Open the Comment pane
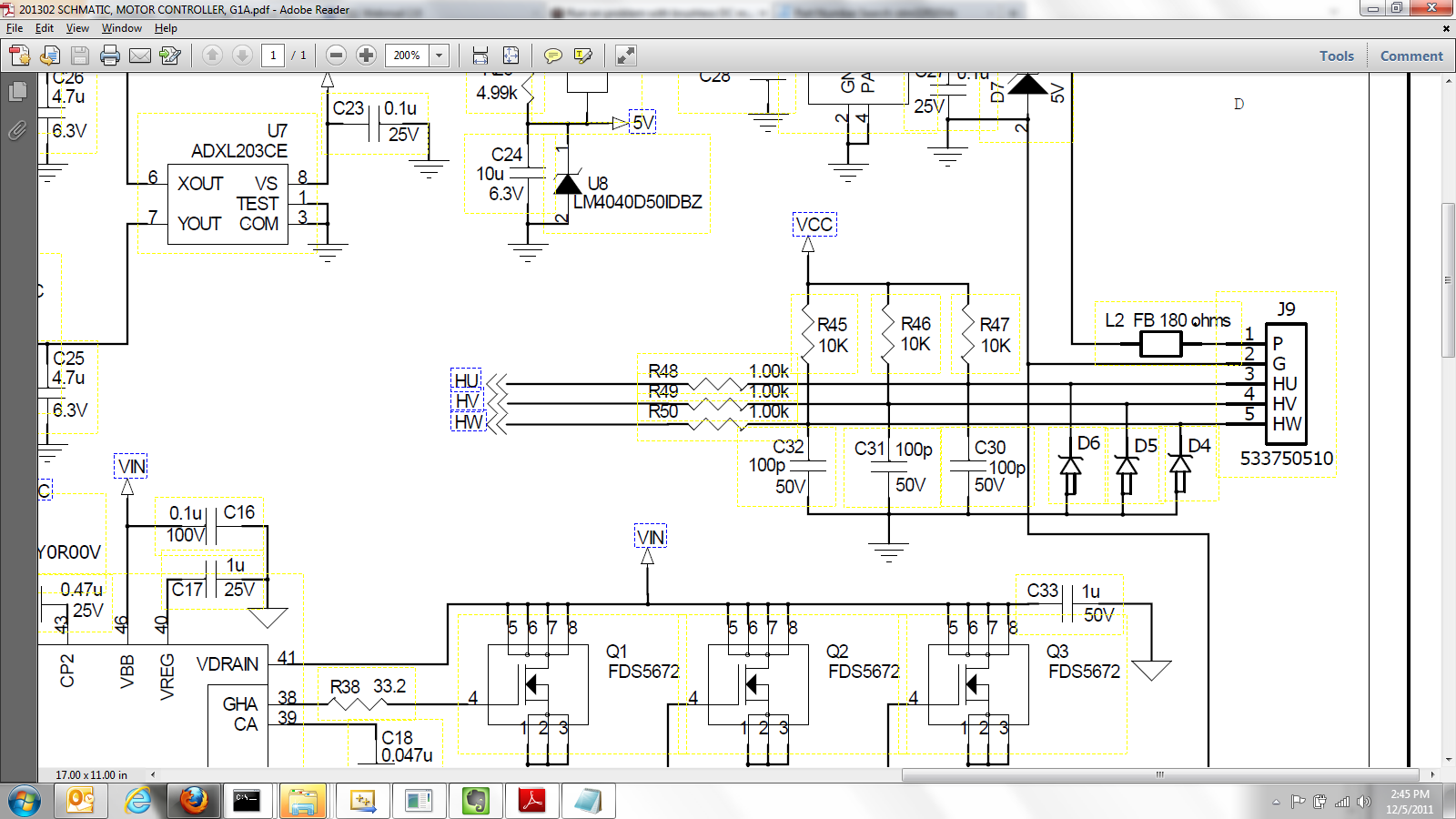The image size is (1456, 819). coord(1411,56)
